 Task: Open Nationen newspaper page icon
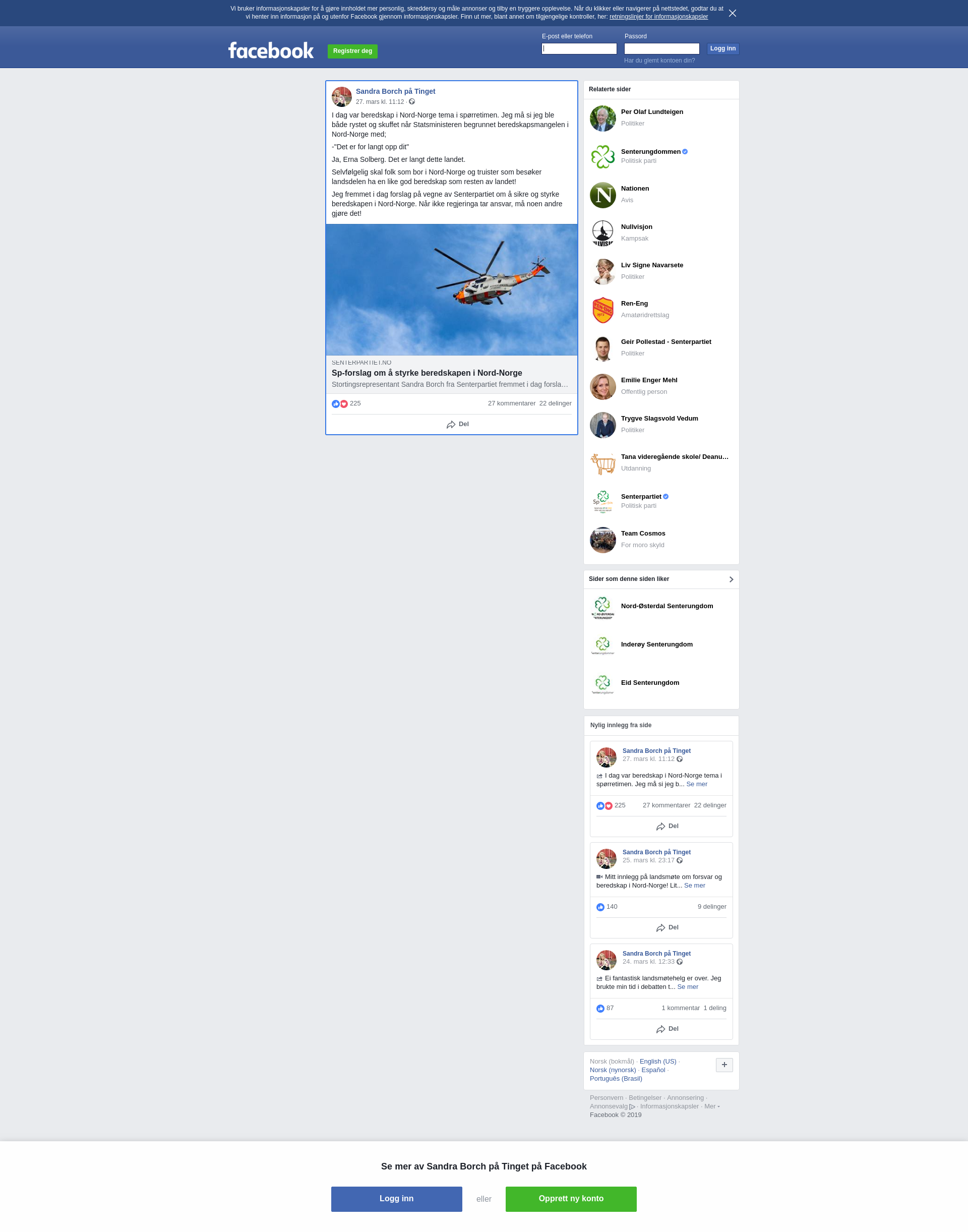point(602,195)
